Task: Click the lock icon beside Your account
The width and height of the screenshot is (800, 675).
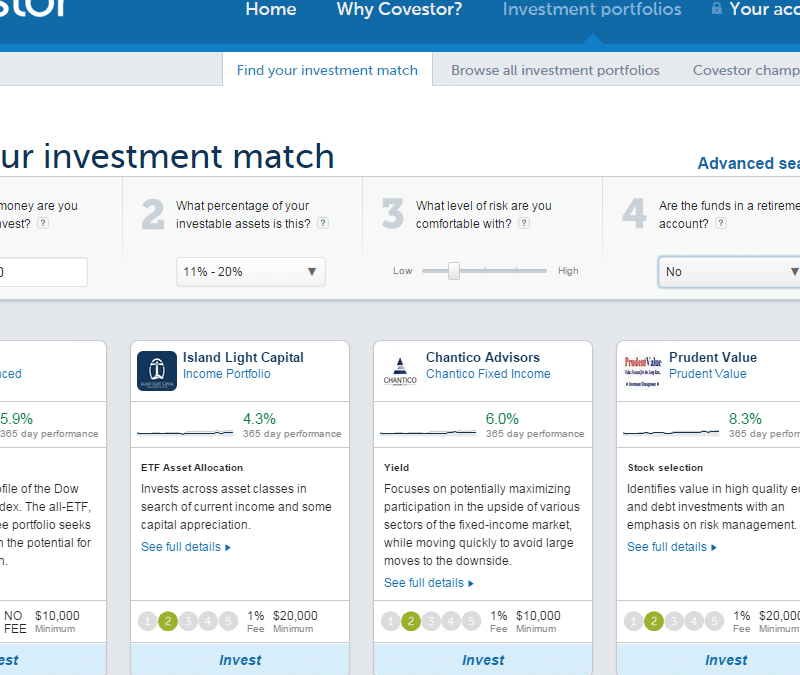Action: click(716, 9)
